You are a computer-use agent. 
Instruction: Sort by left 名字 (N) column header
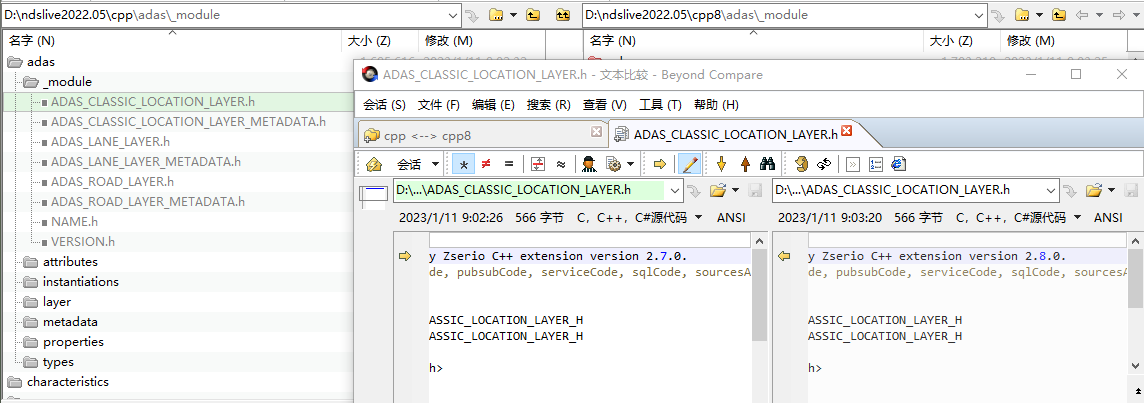click(x=172, y=41)
